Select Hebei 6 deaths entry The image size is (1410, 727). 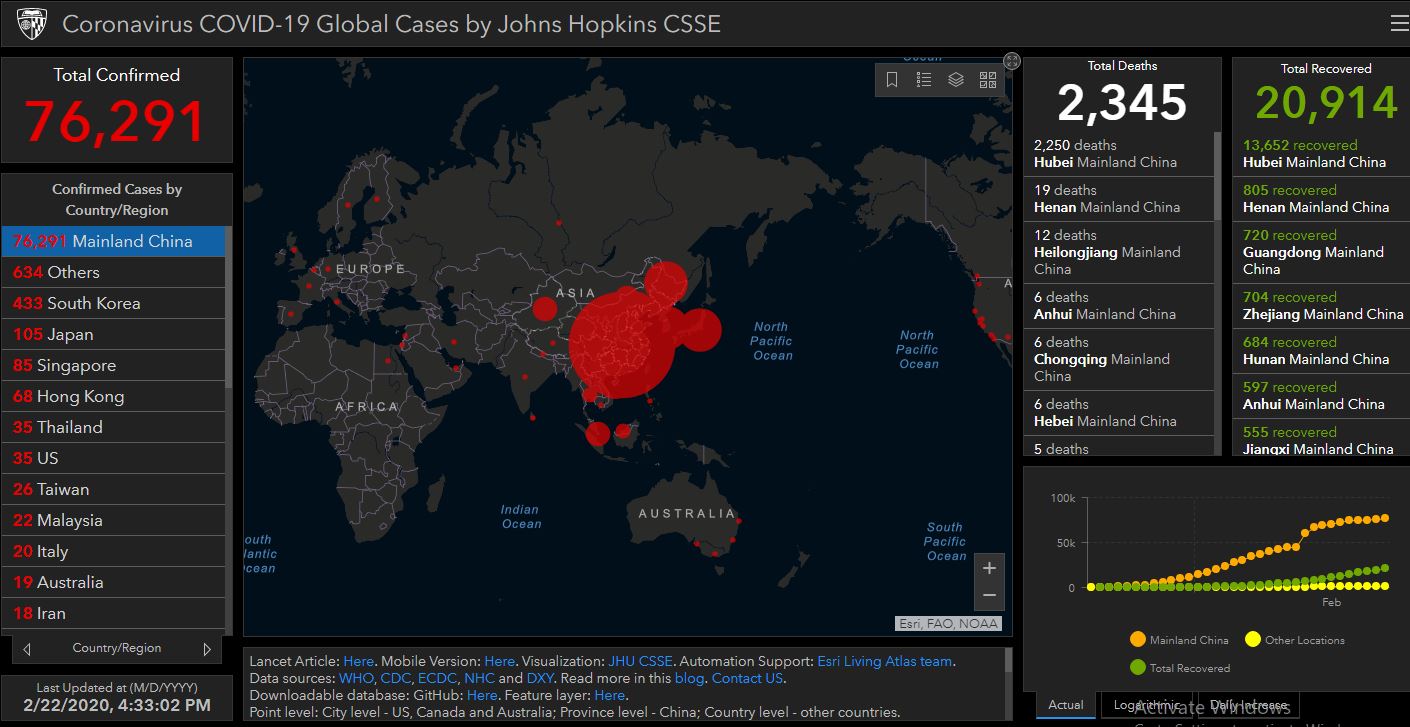(1118, 413)
